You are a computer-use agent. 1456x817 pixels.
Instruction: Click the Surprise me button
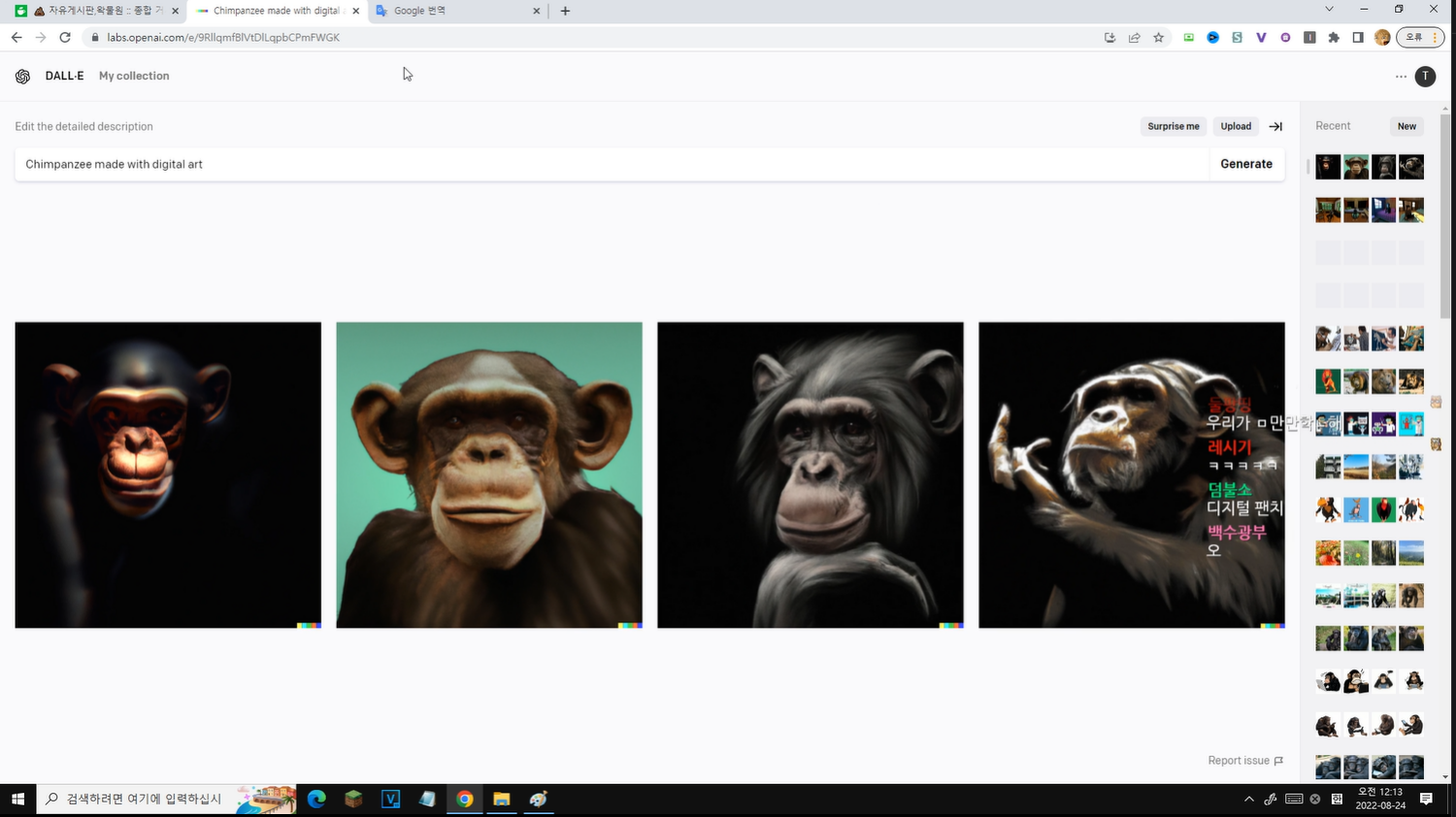[x=1173, y=126]
